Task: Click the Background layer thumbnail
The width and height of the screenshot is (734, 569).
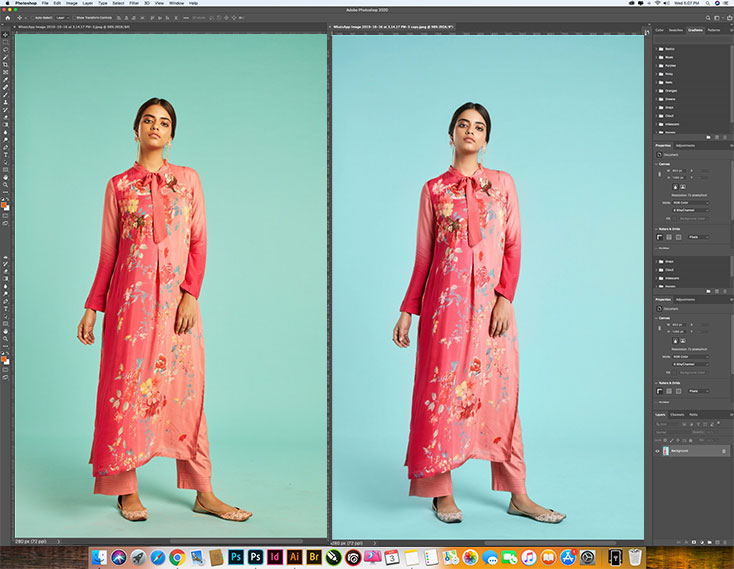Action: click(666, 451)
